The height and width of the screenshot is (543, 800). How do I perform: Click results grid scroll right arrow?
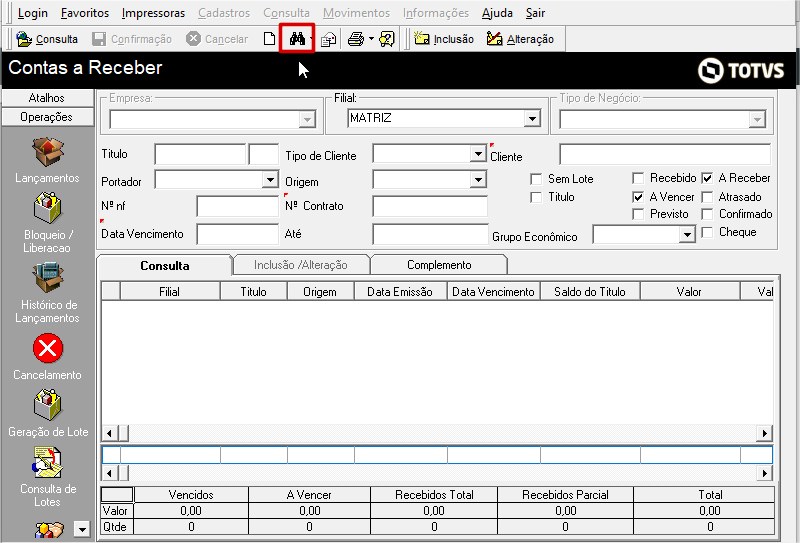click(764, 433)
